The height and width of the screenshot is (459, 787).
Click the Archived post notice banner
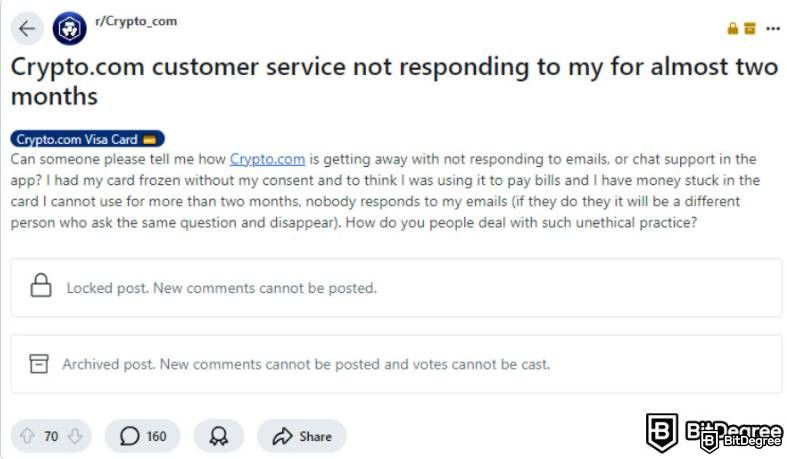(x=396, y=364)
